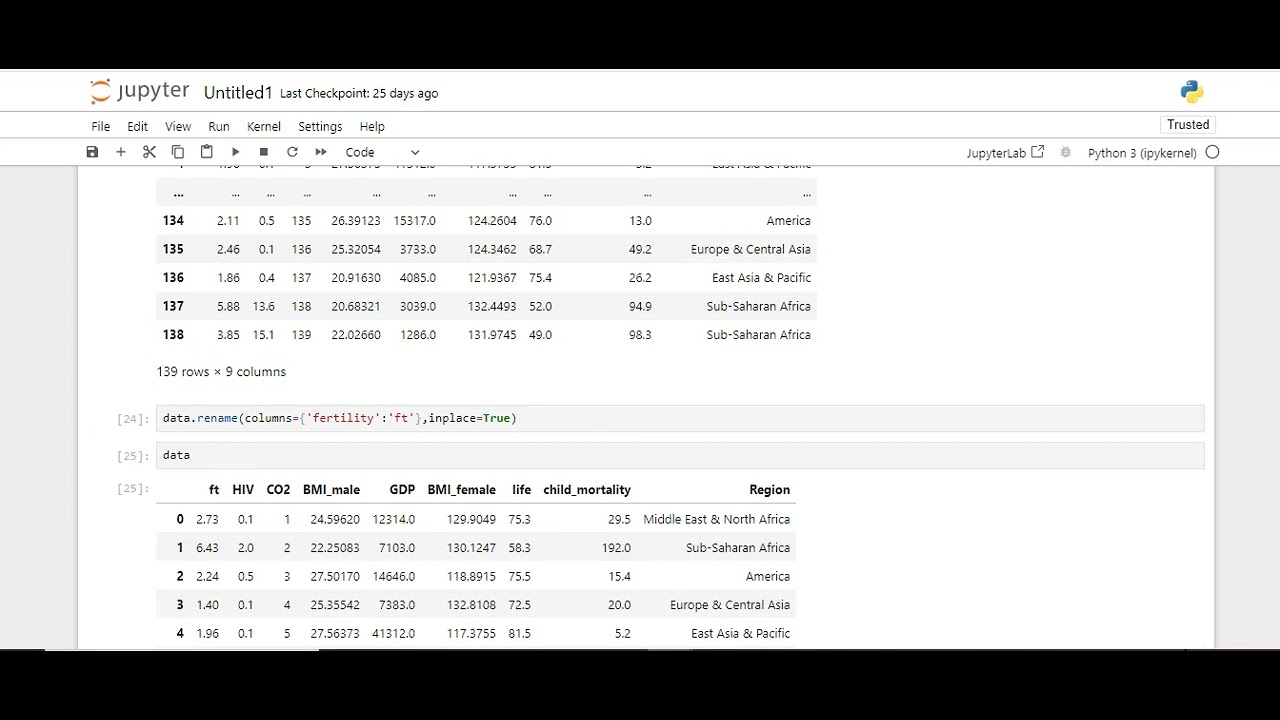The height and width of the screenshot is (720, 1280).
Task: Click life value 81.5
Action: point(519,633)
